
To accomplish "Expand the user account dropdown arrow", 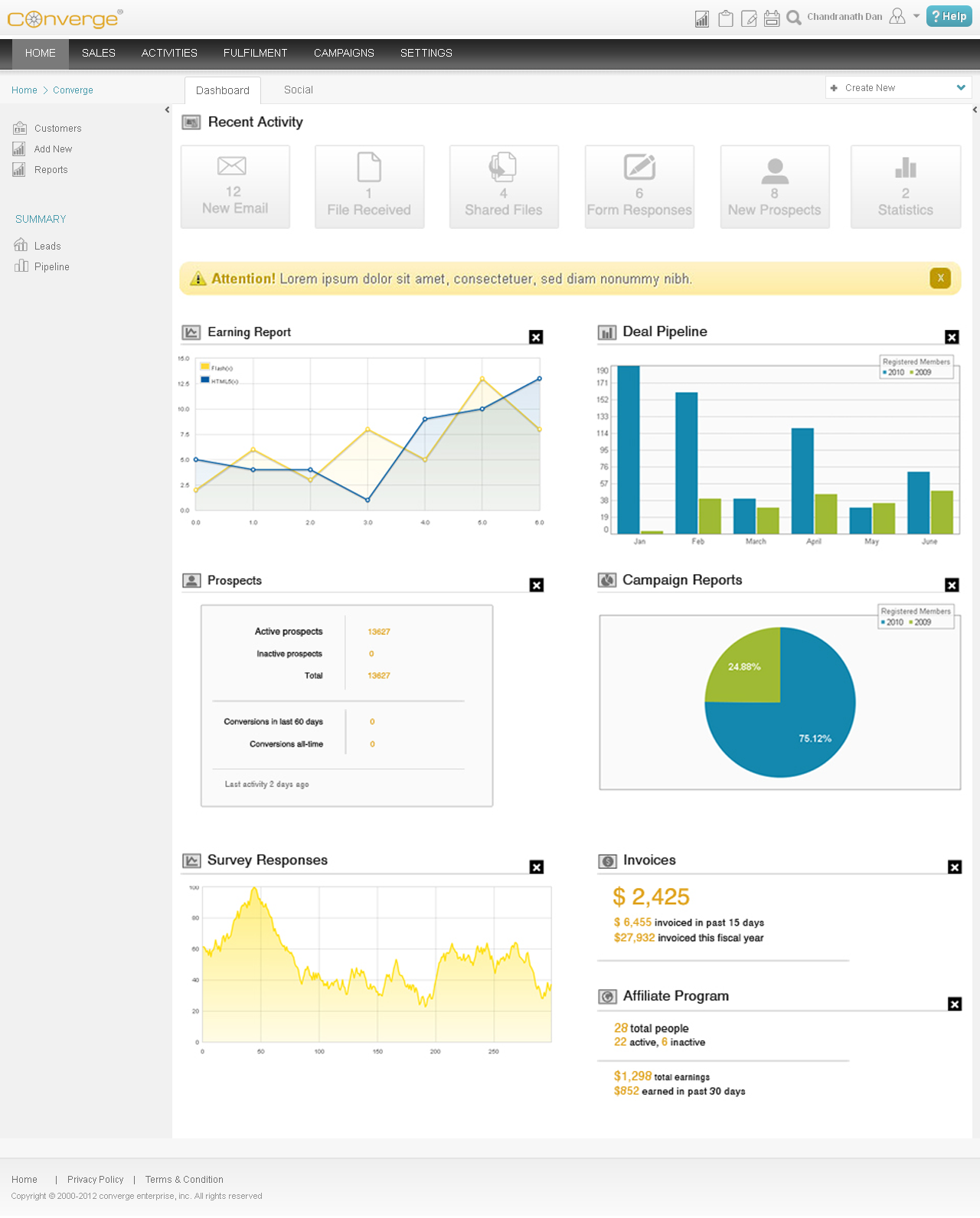I will point(916,16).
